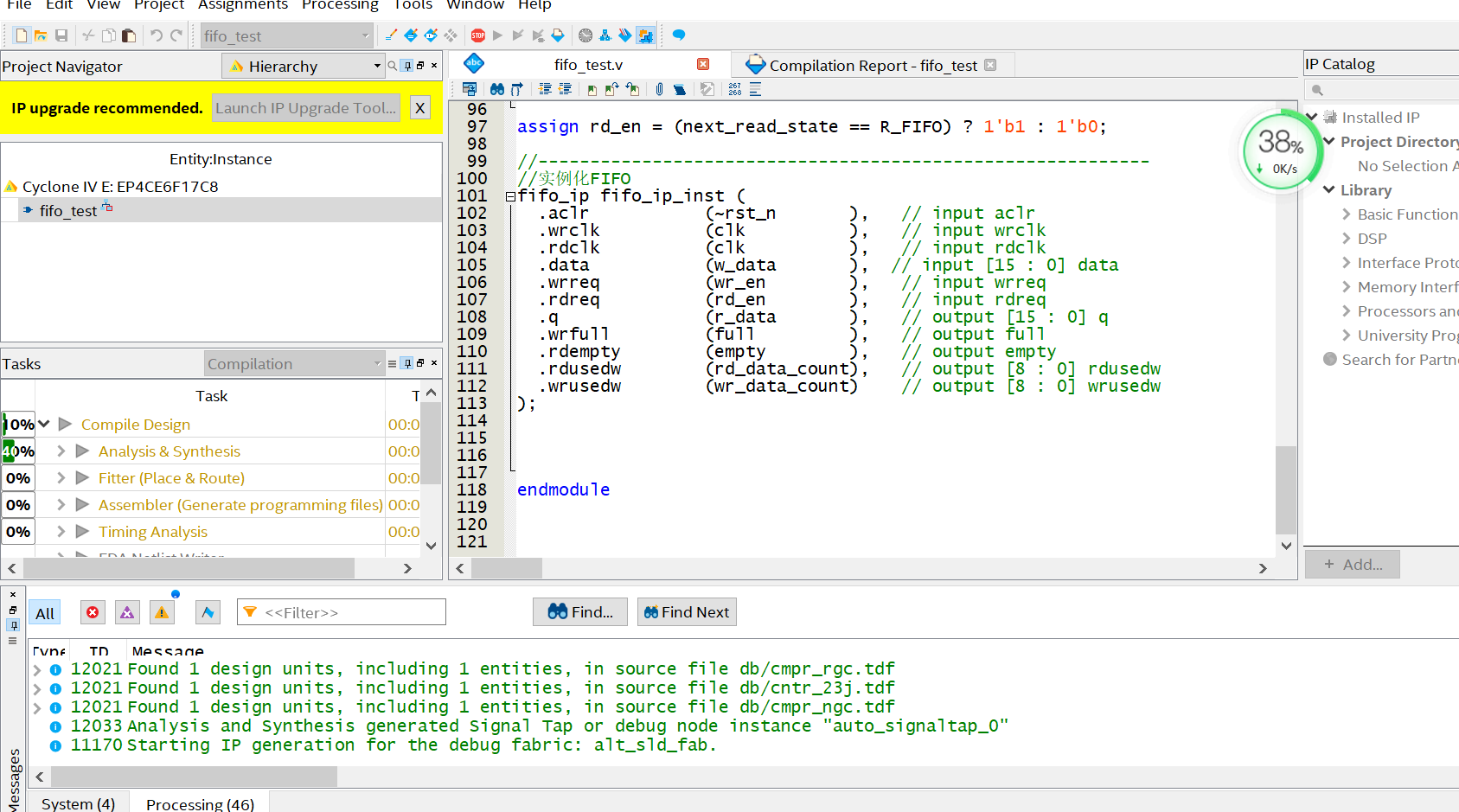Open the Compilation tasks dropdown

(x=294, y=363)
